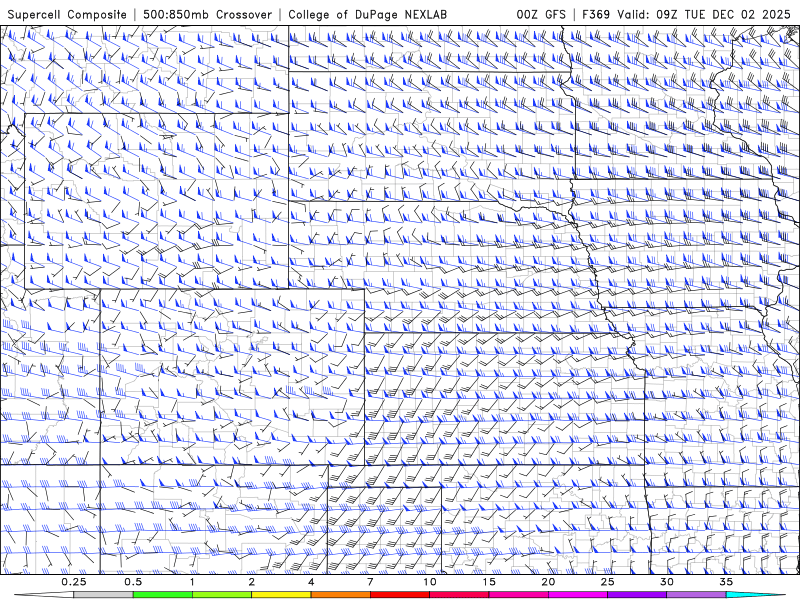800x600 pixels.
Task: Click the legend value 35
Action: coord(726,582)
